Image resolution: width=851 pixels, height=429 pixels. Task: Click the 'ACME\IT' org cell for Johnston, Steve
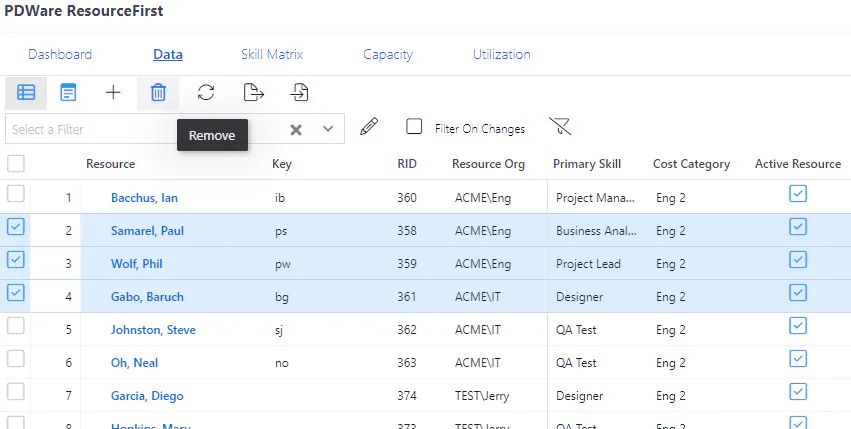click(x=478, y=330)
